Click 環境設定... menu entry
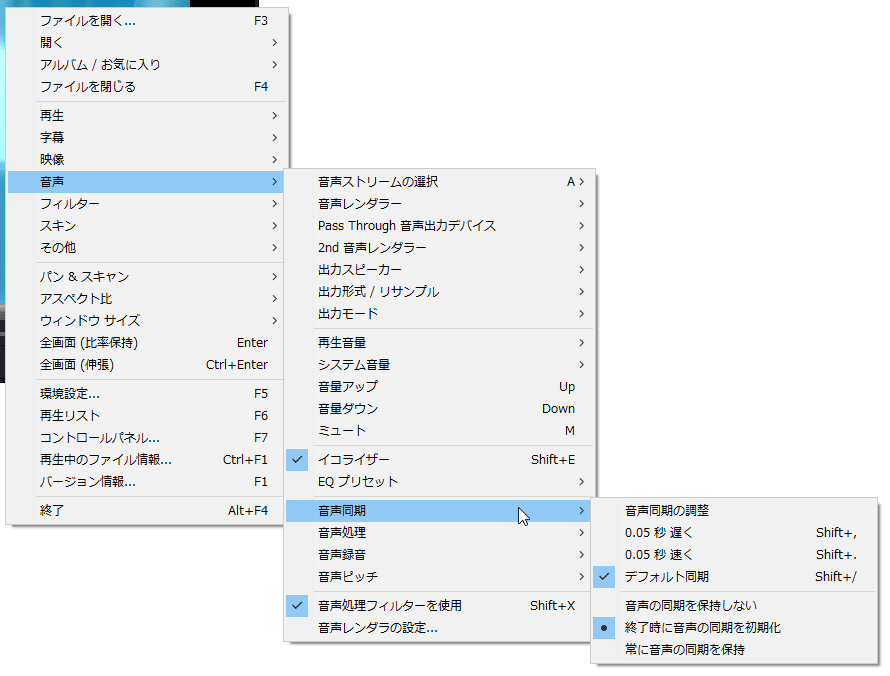This screenshot has width=890, height=676. [x=70, y=394]
